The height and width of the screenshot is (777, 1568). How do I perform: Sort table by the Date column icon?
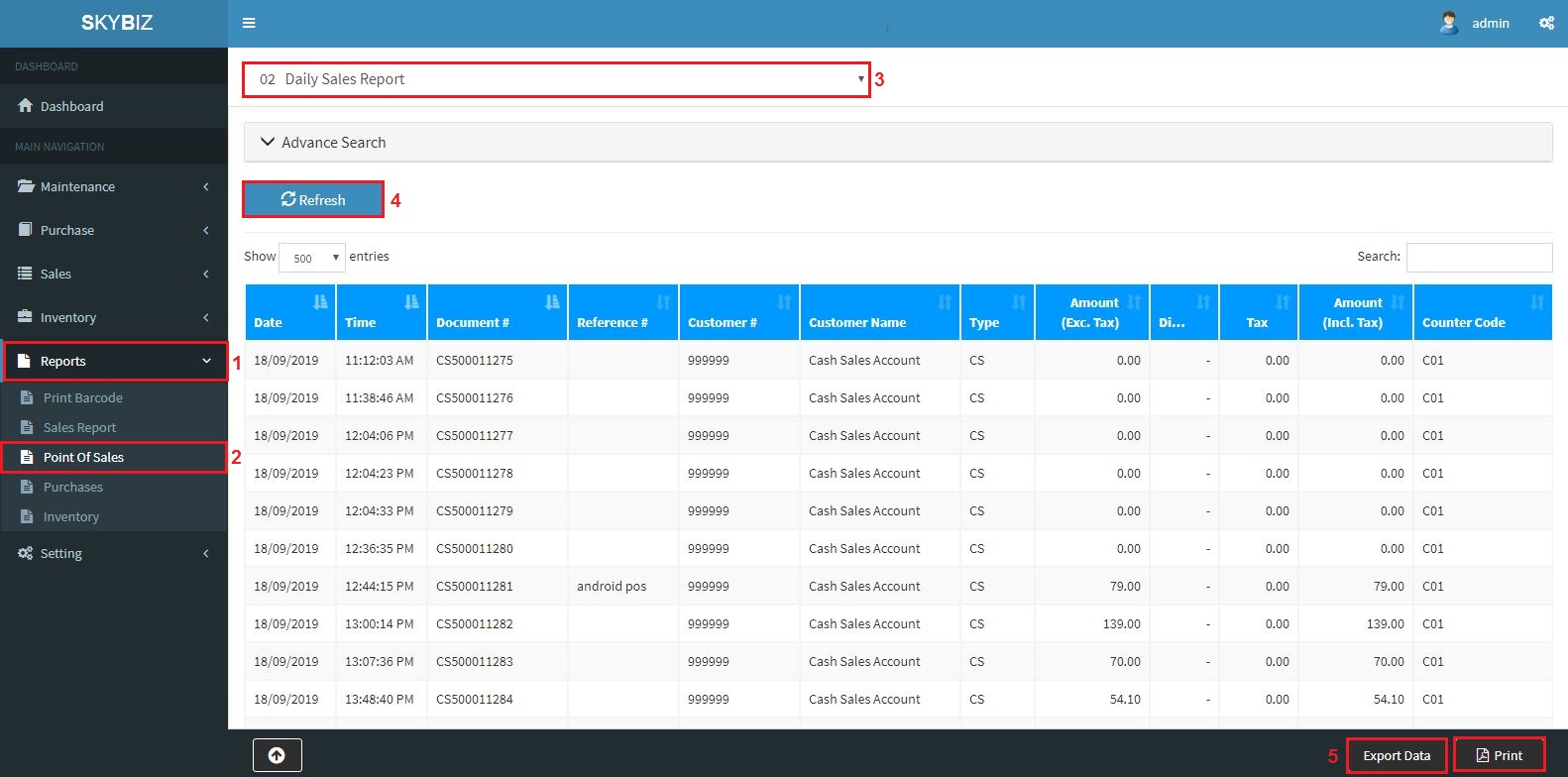(x=320, y=302)
